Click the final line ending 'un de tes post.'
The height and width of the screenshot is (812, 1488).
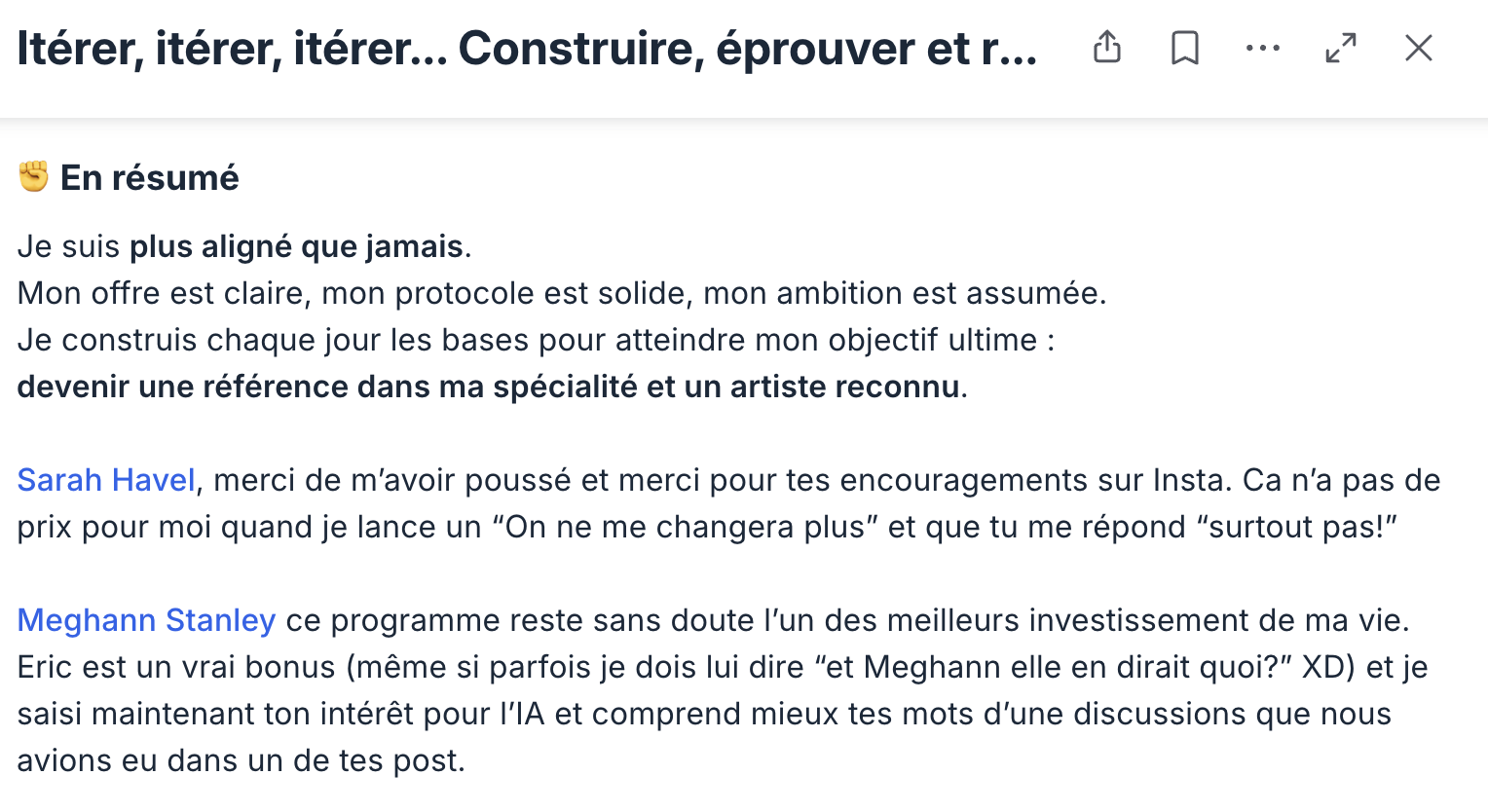click(x=242, y=760)
